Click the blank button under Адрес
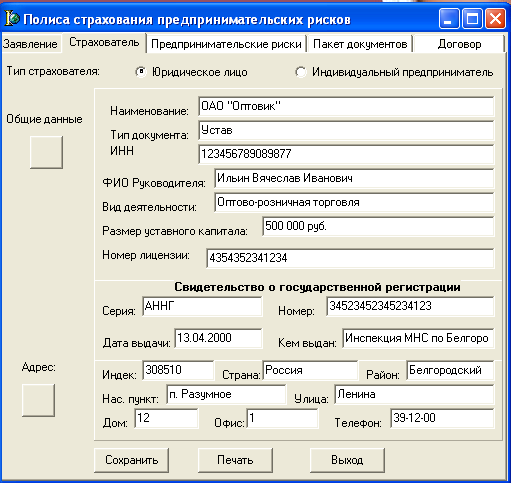Image resolution: width=511 pixels, height=483 pixels. [38, 400]
